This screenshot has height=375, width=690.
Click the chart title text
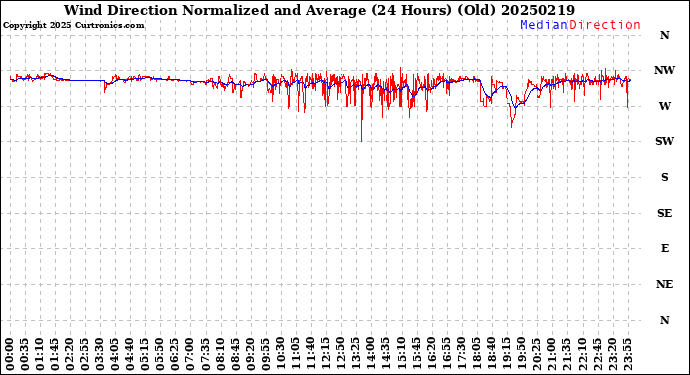coord(319,10)
